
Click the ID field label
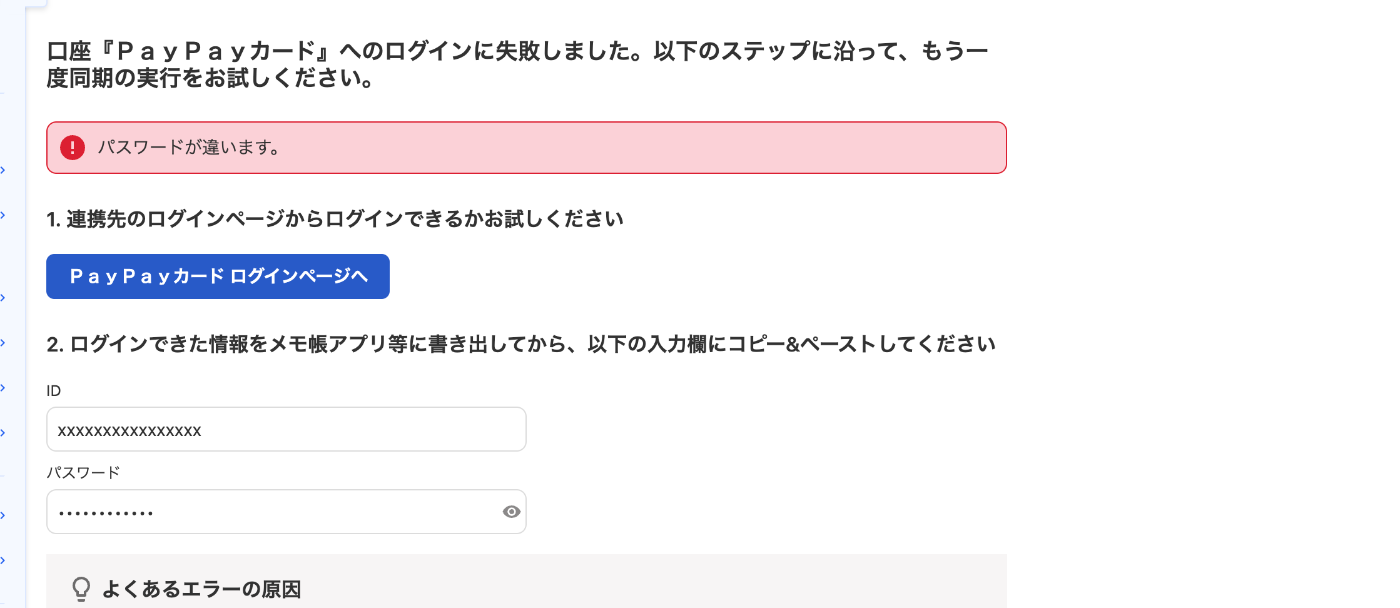54,391
